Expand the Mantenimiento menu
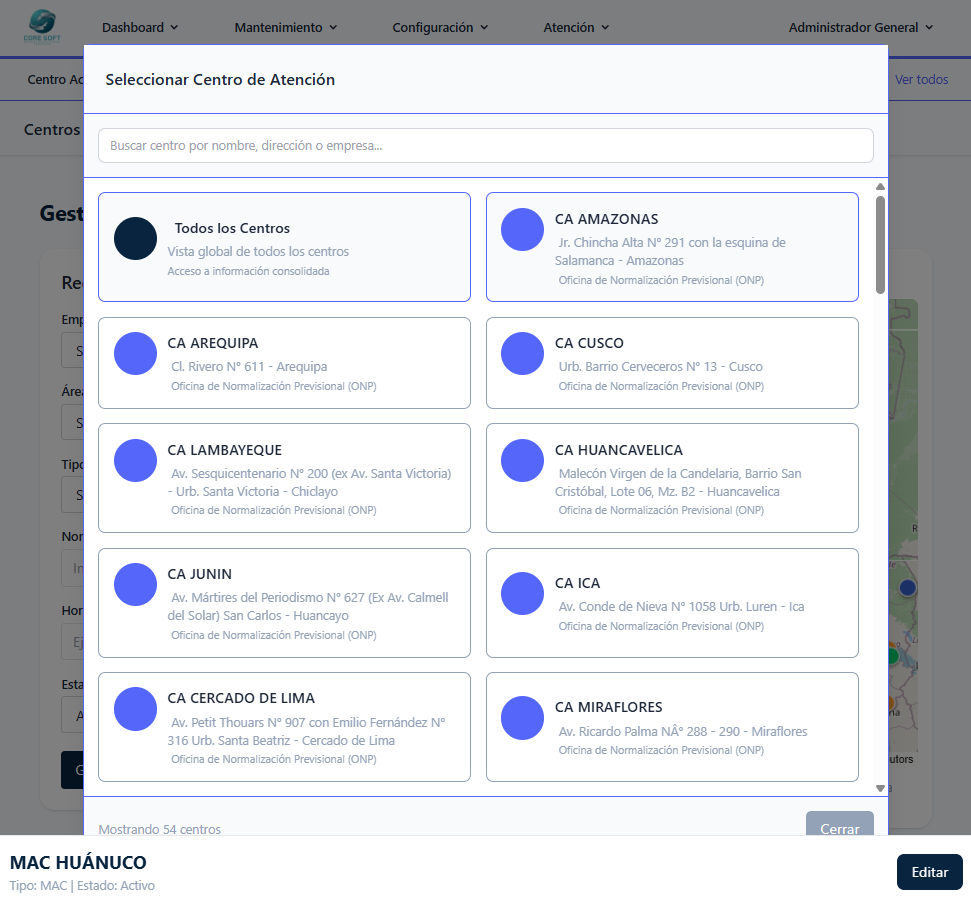Image resolution: width=971 pixels, height=905 pixels. [286, 28]
